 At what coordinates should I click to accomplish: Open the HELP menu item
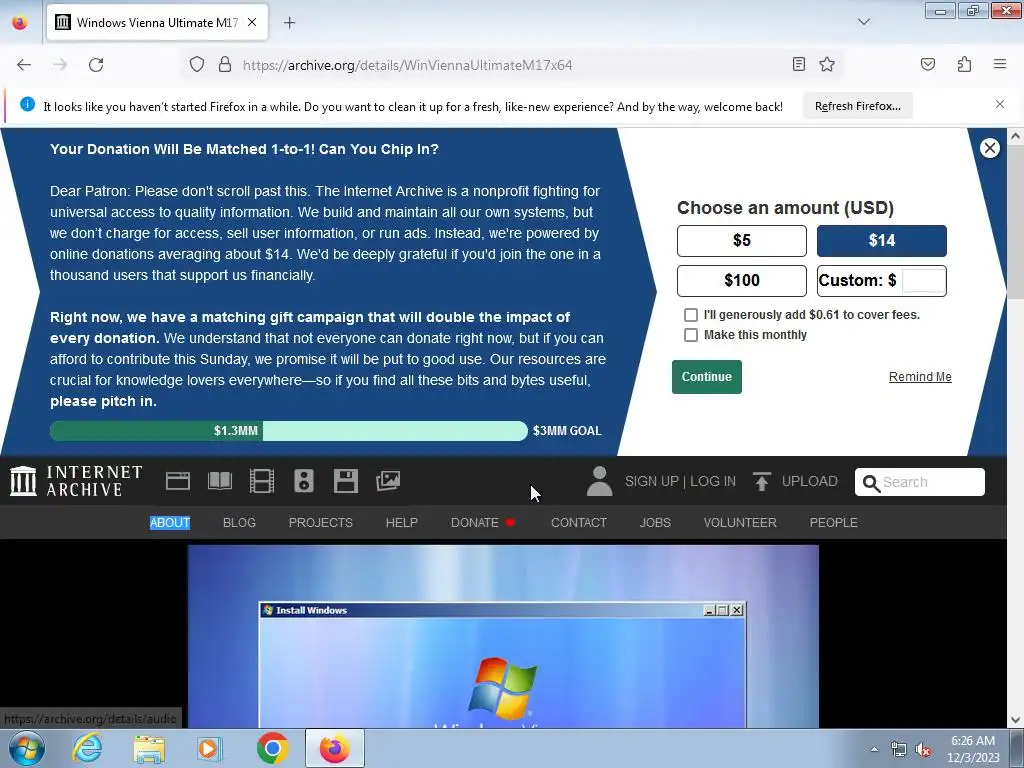tap(401, 522)
